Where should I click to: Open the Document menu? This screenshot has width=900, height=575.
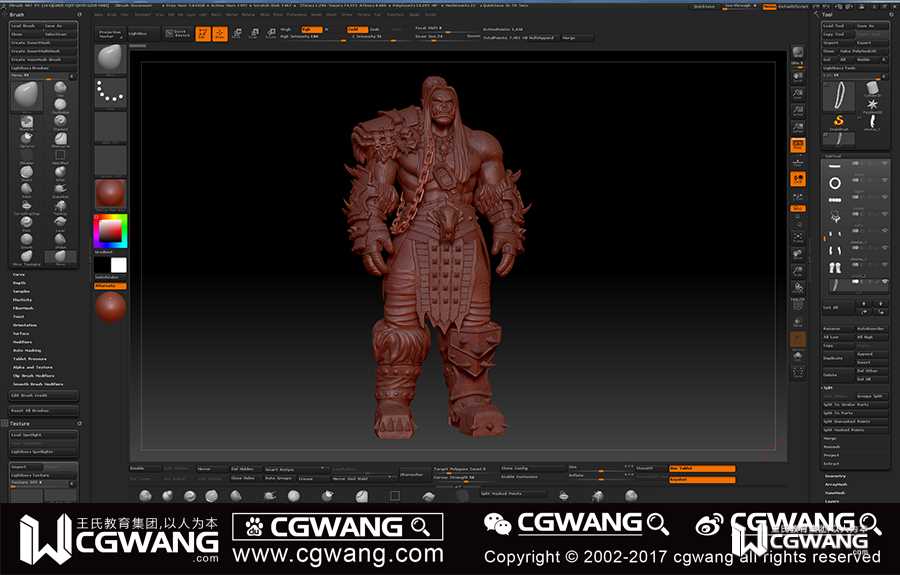(142, 14)
